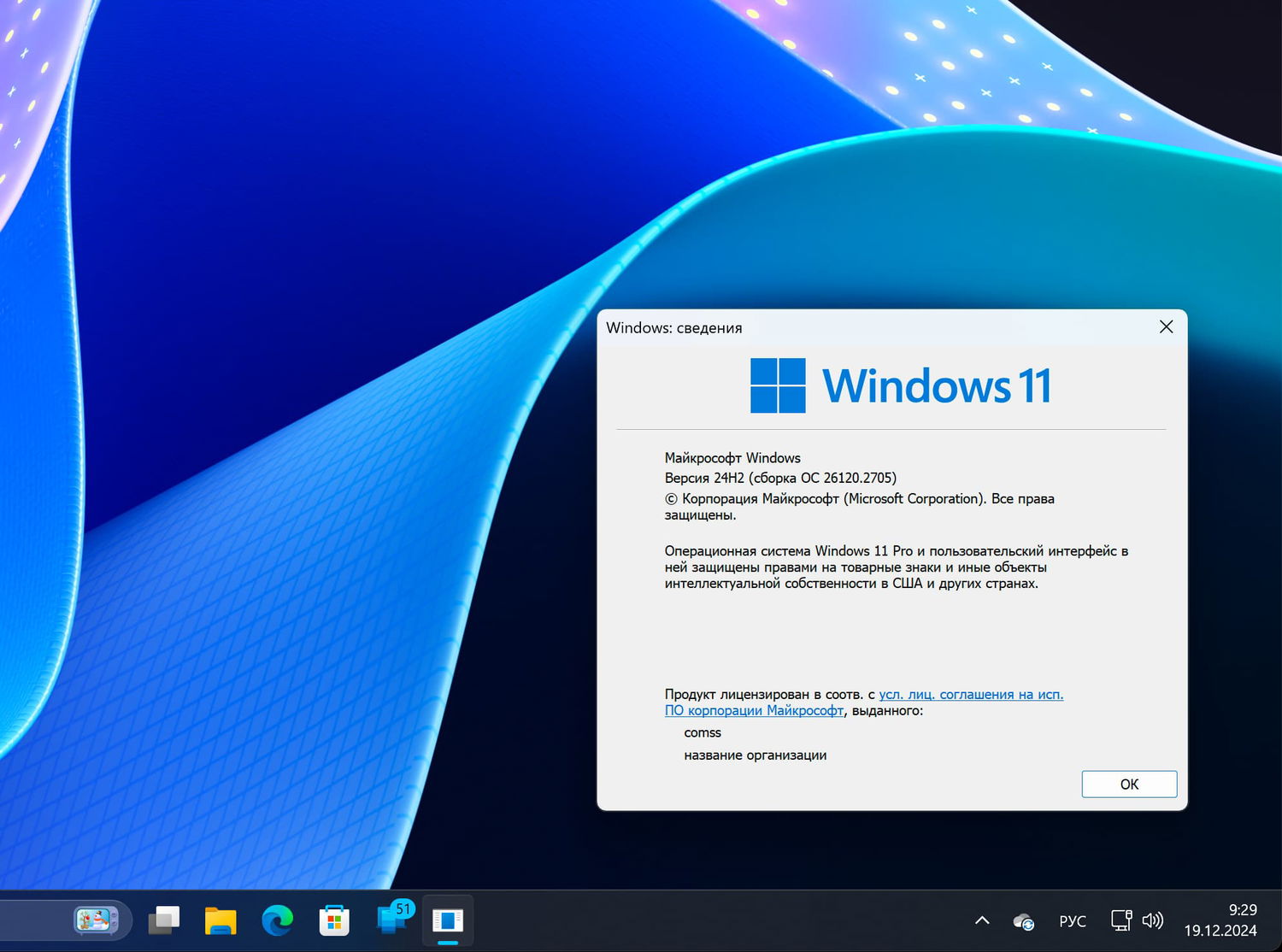Open OneDrive from the system tray
The height and width of the screenshot is (952, 1282).
[x=1022, y=920]
